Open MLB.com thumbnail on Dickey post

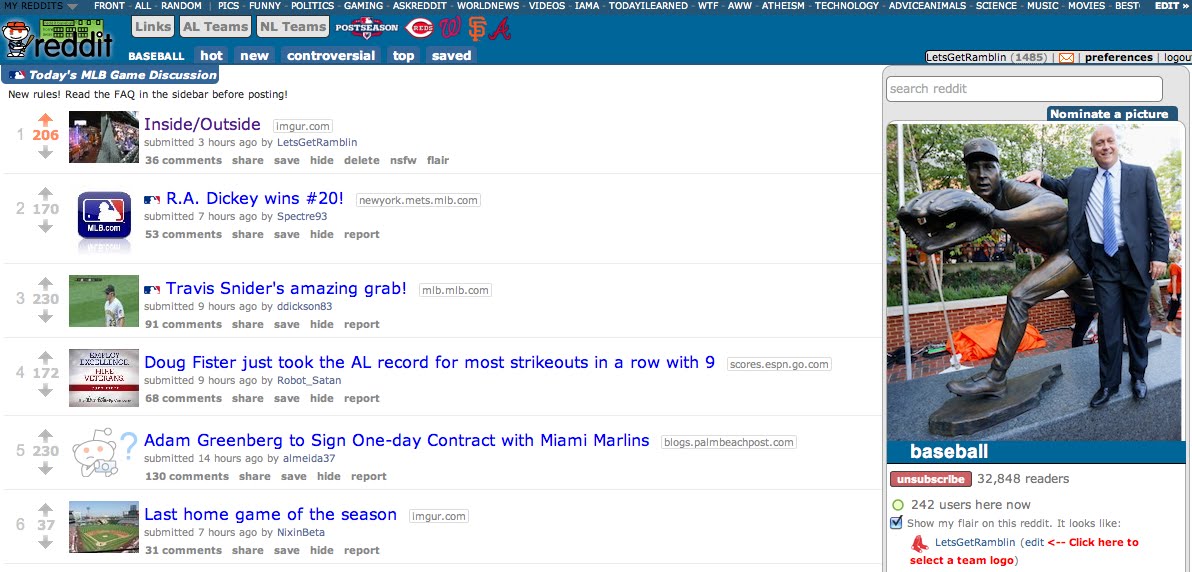coord(104,220)
